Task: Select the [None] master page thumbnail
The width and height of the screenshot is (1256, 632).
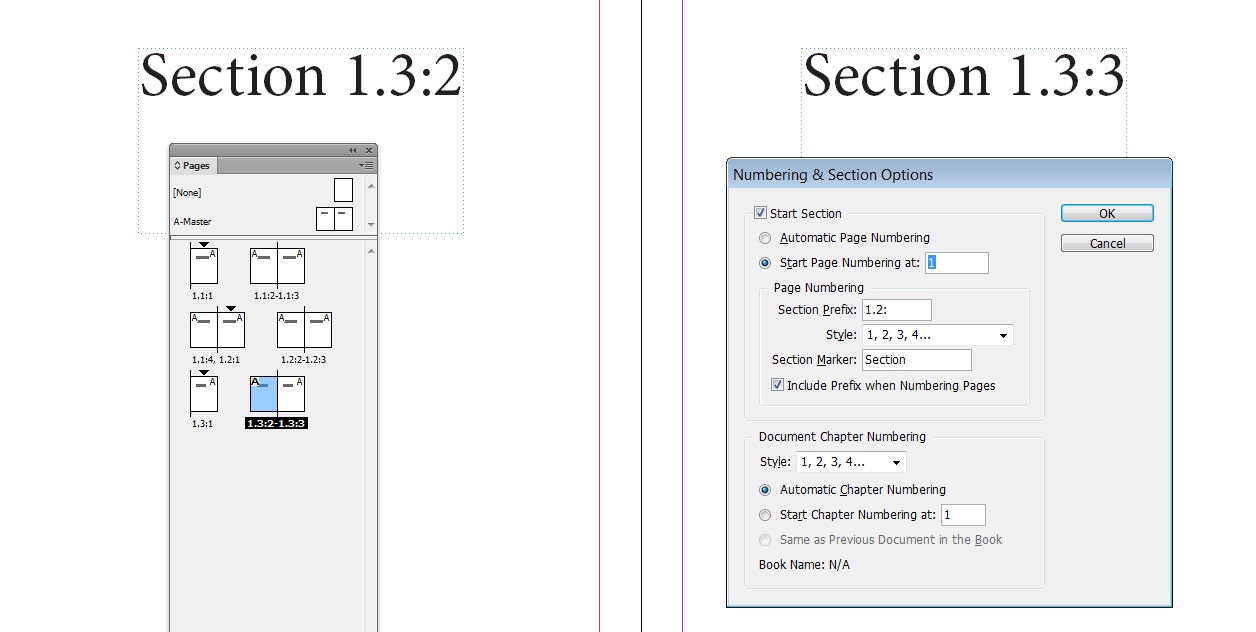Action: 343,190
